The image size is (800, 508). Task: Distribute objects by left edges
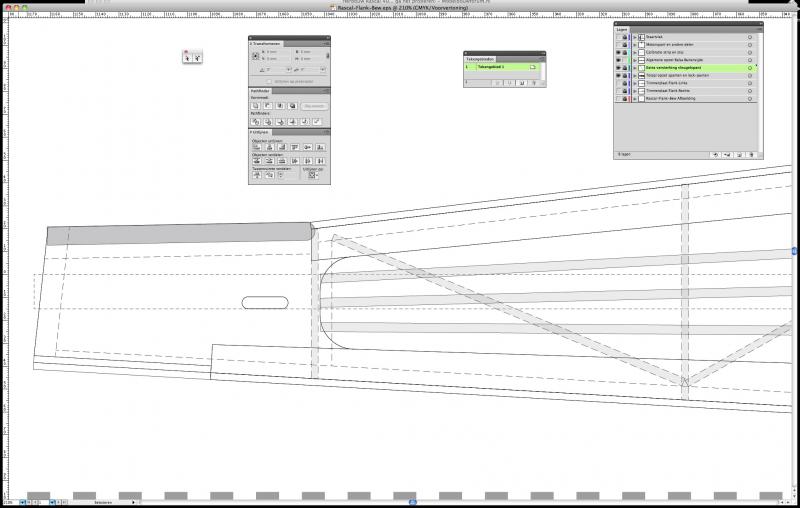295,161
